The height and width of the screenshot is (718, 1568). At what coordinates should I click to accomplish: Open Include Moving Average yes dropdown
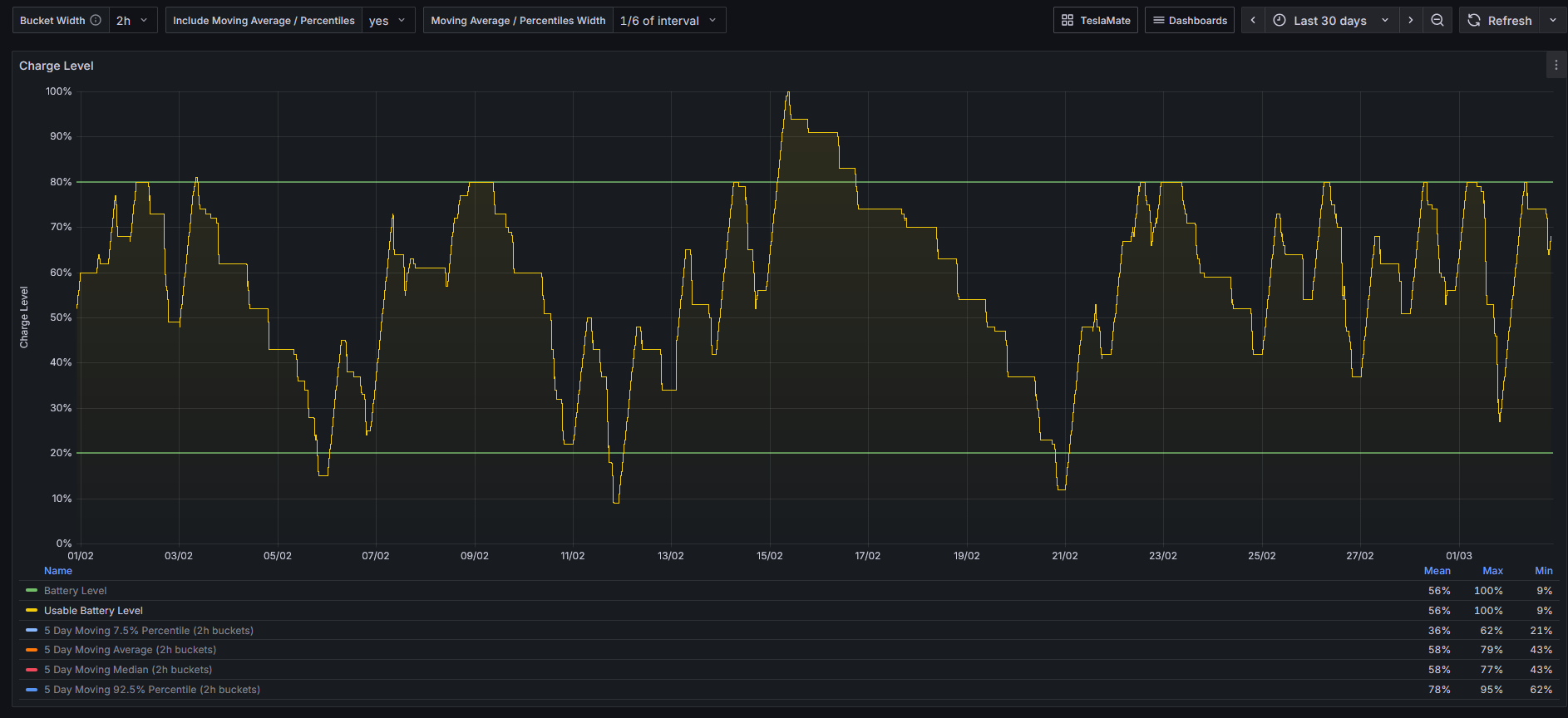388,20
